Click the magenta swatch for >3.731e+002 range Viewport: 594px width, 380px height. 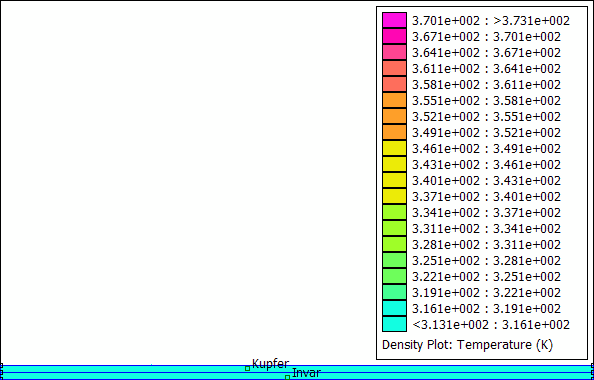pyautogui.click(x=394, y=20)
